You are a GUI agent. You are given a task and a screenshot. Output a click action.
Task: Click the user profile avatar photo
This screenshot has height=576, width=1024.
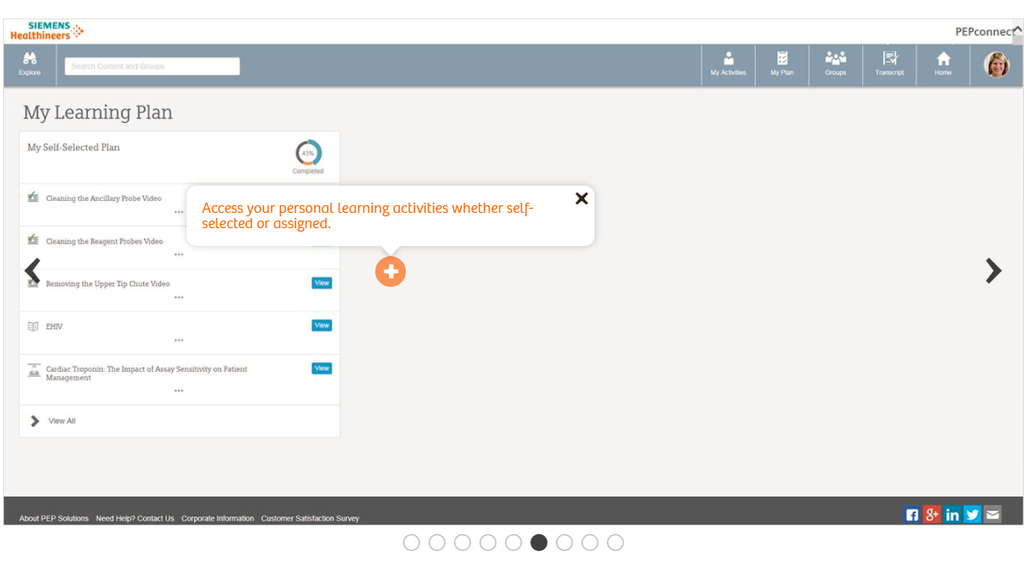pos(996,65)
